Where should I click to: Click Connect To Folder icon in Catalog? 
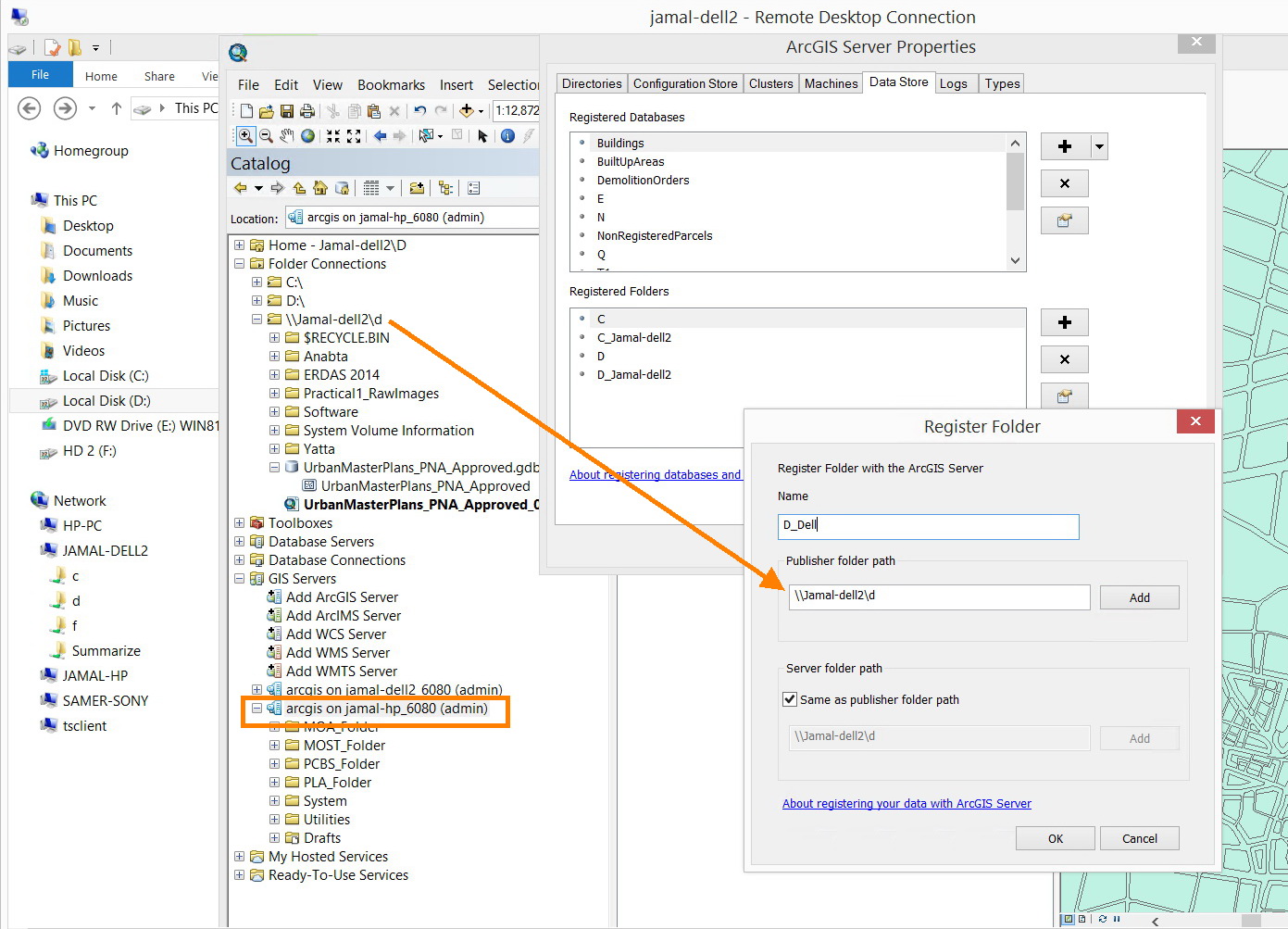click(x=417, y=188)
